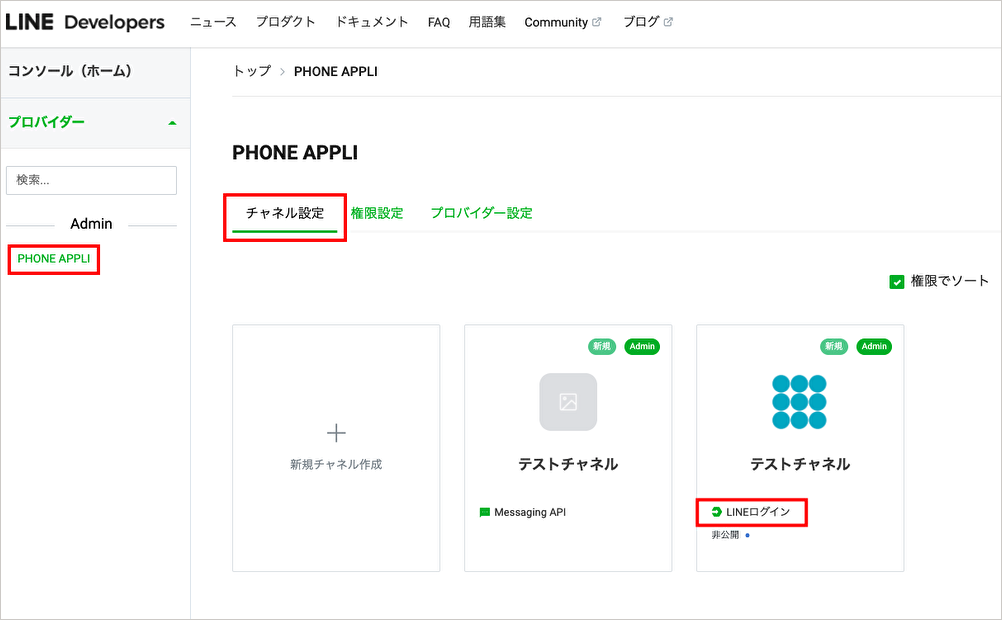Open the ニュース menu item
The height and width of the screenshot is (620, 1002).
(x=213, y=22)
